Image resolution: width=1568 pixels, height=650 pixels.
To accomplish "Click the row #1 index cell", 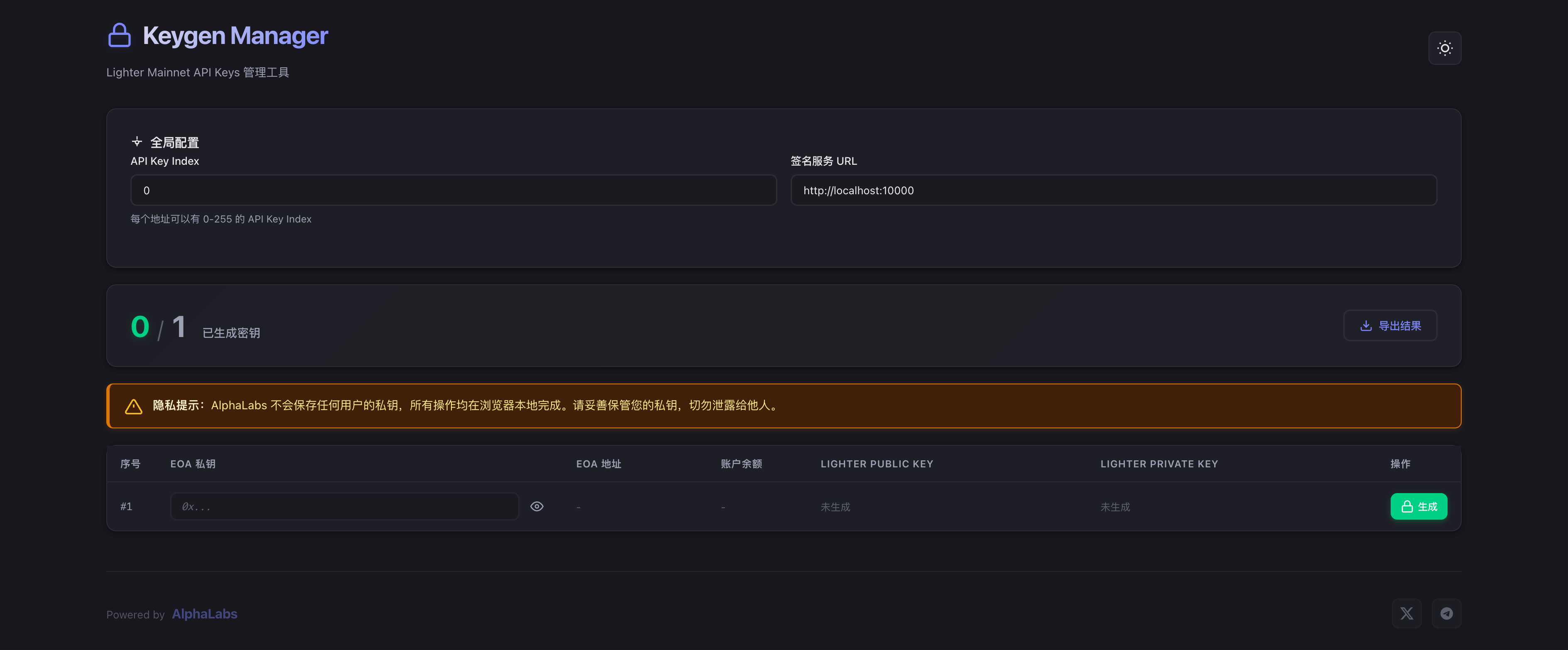I will point(126,506).
